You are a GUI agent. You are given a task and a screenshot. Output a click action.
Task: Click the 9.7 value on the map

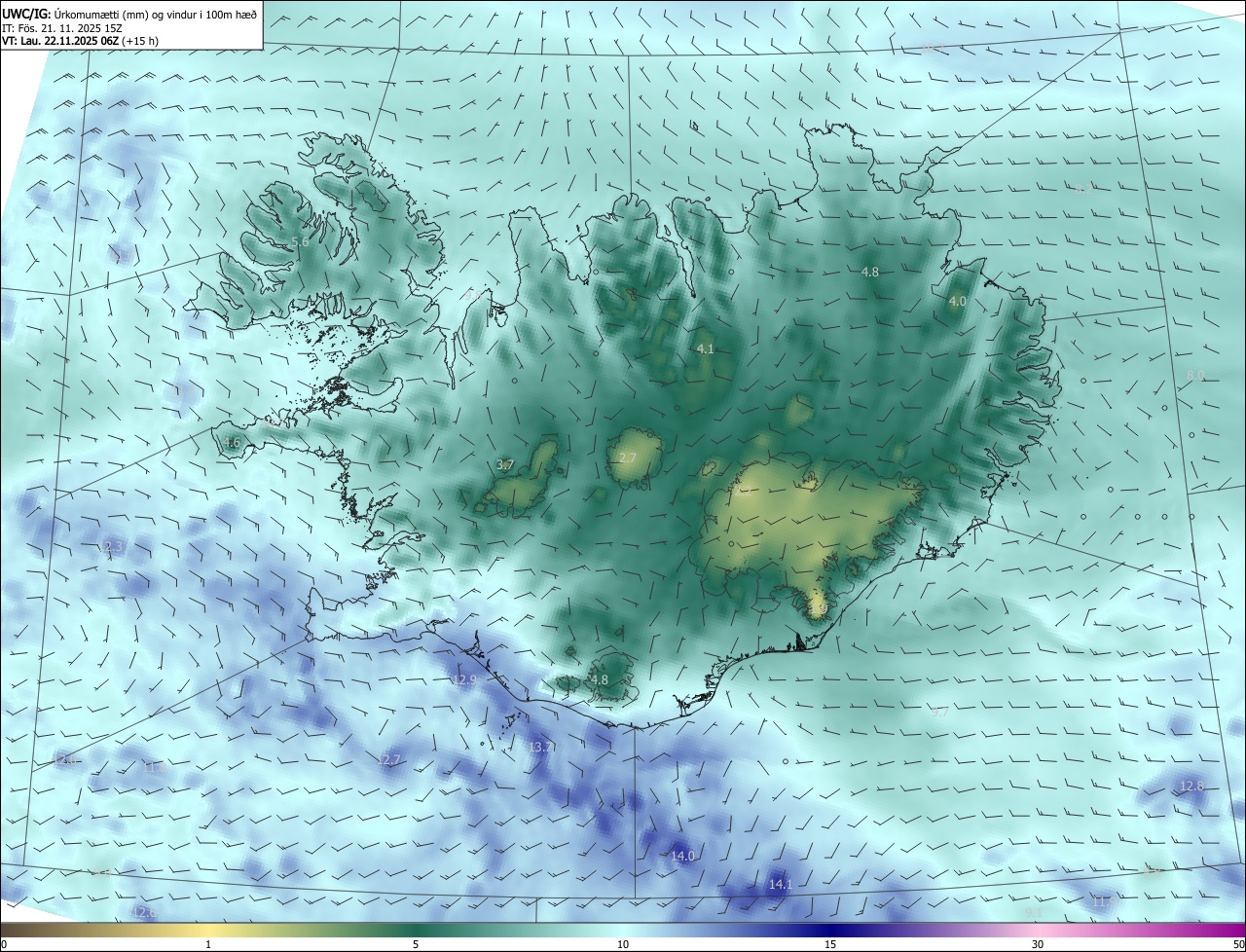click(x=939, y=713)
